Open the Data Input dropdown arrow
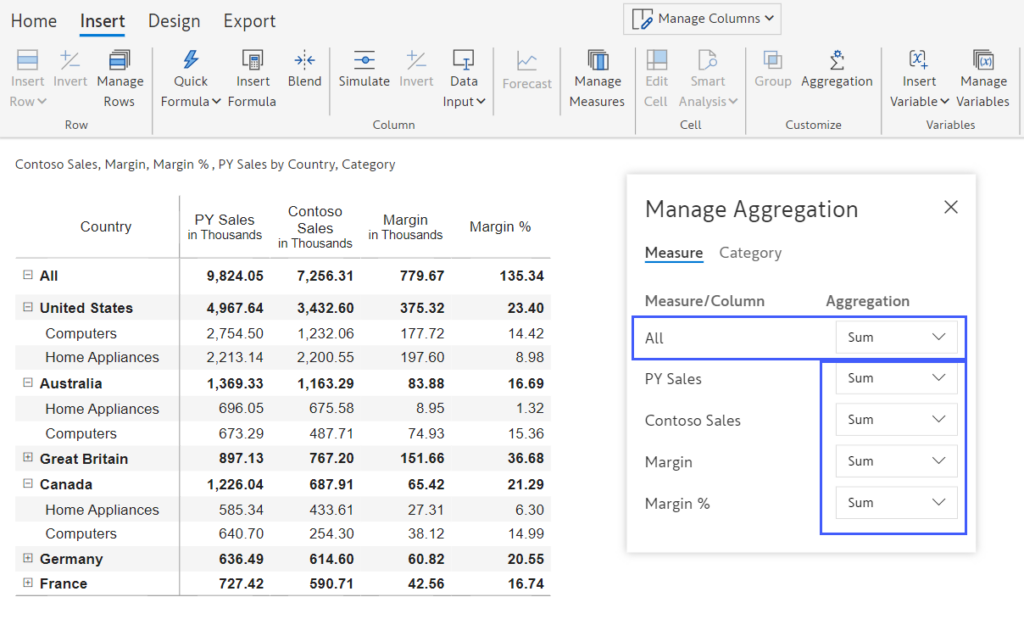This screenshot has width=1024, height=625. (481, 101)
